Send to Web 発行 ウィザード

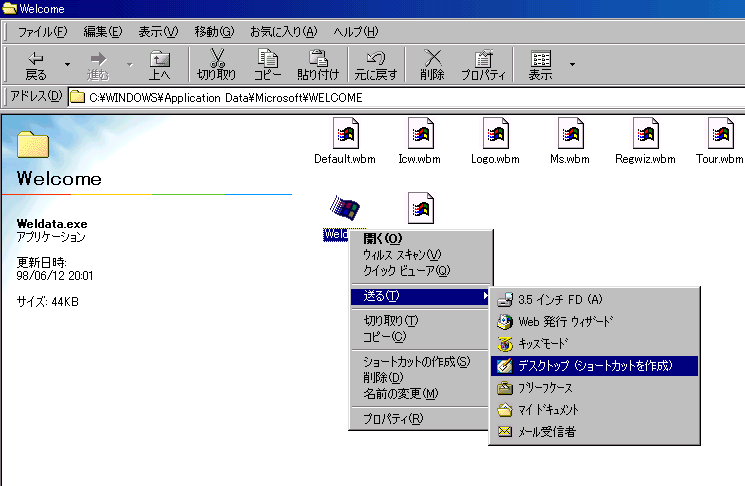(594, 322)
